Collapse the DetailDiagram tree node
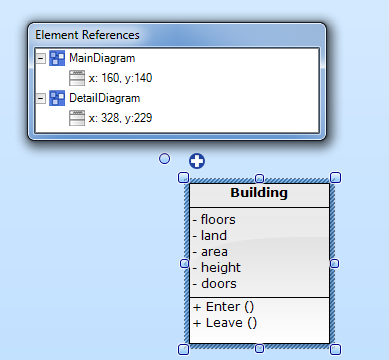Screen dimensions: 389x360 (41, 98)
